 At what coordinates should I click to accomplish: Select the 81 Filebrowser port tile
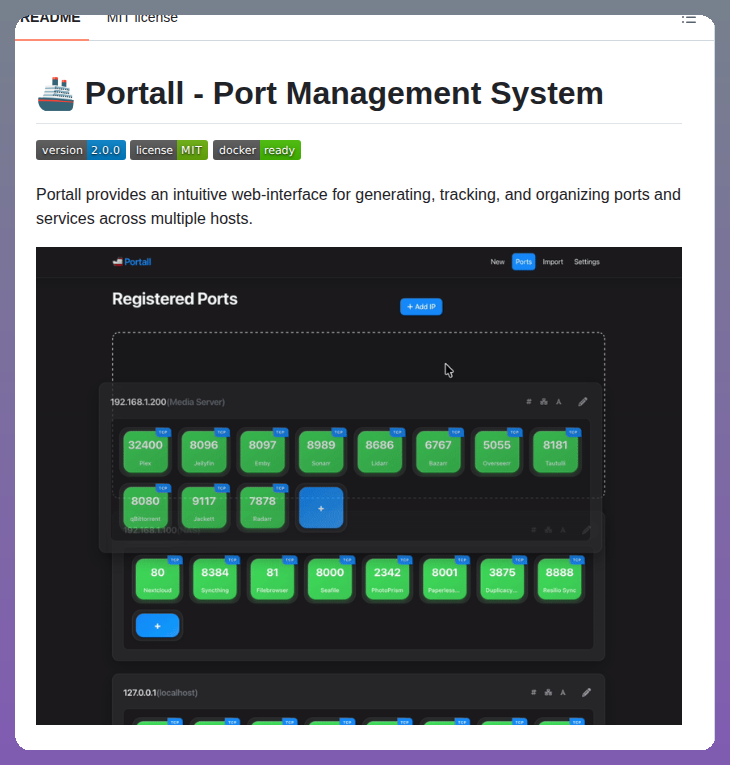pos(272,580)
